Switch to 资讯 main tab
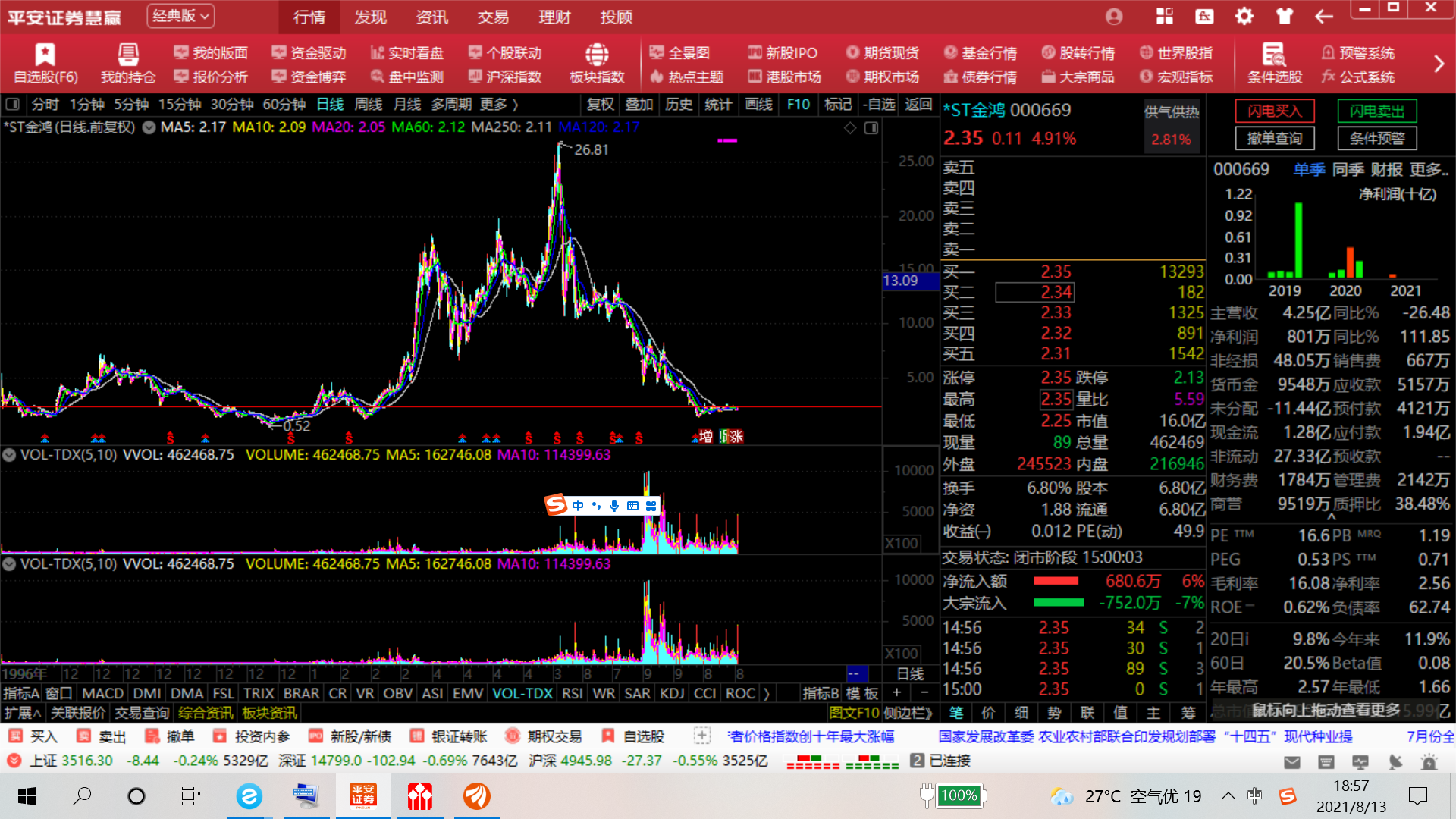This screenshot has width=1456, height=819. click(x=431, y=17)
